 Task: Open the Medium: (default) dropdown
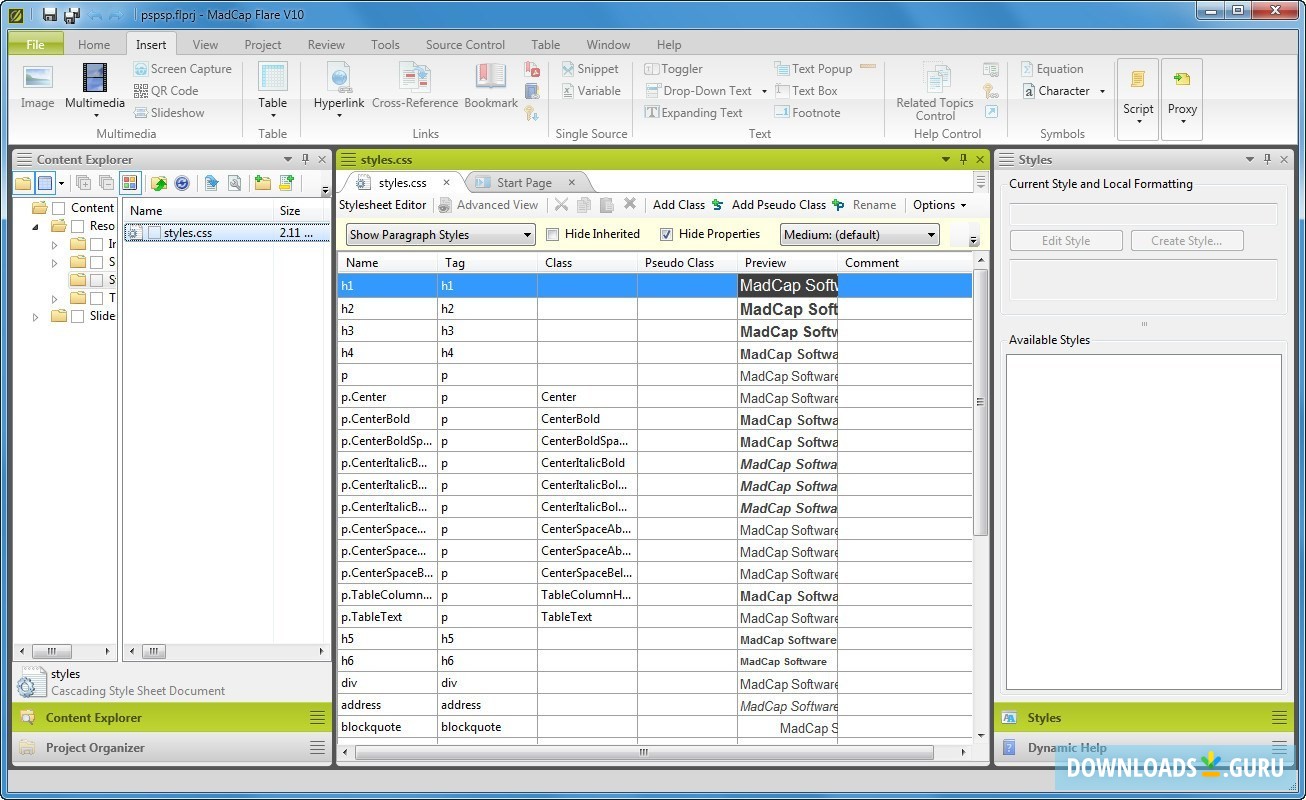(x=860, y=235)
